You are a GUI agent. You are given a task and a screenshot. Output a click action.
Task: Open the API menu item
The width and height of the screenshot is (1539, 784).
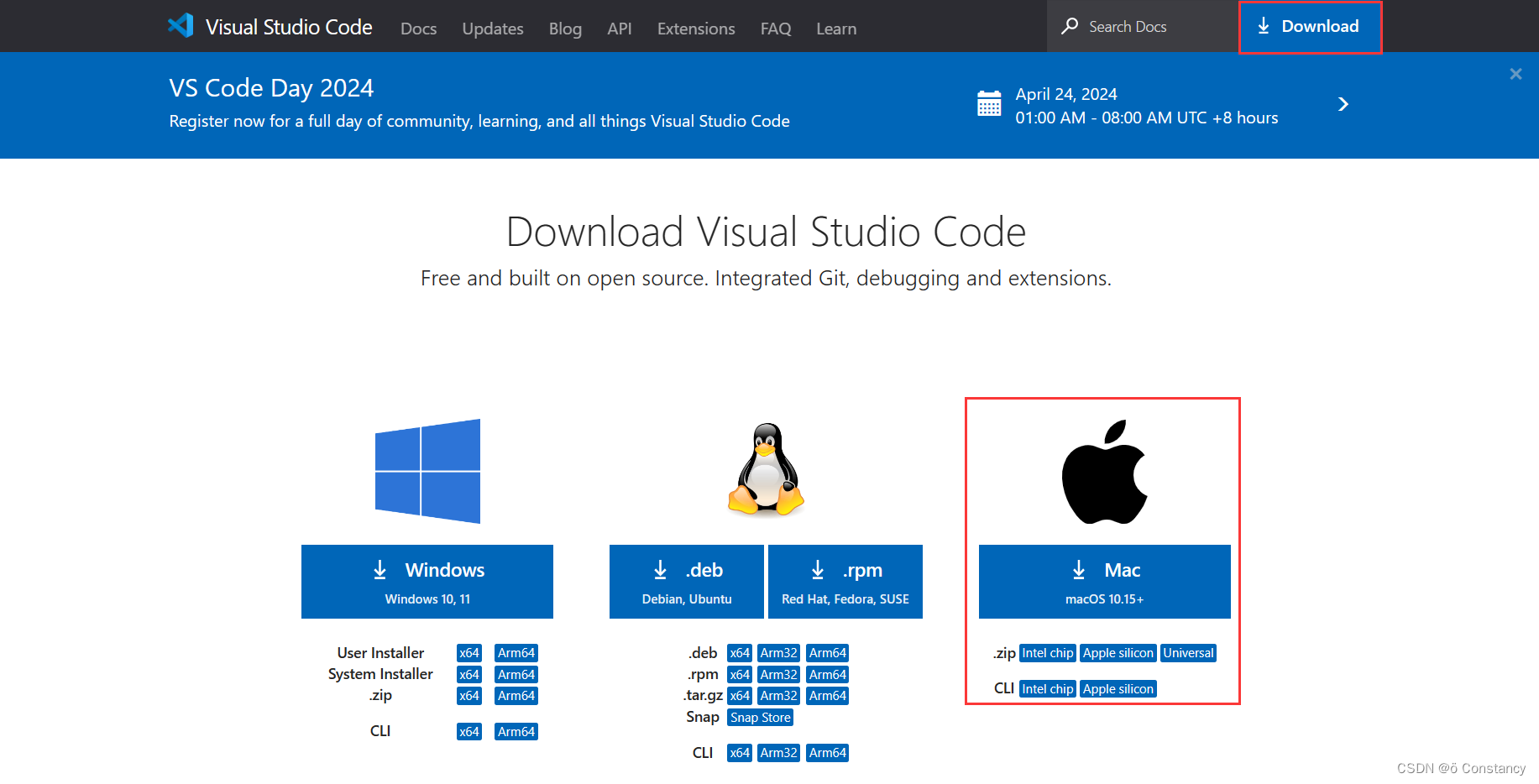coord(620,29)
